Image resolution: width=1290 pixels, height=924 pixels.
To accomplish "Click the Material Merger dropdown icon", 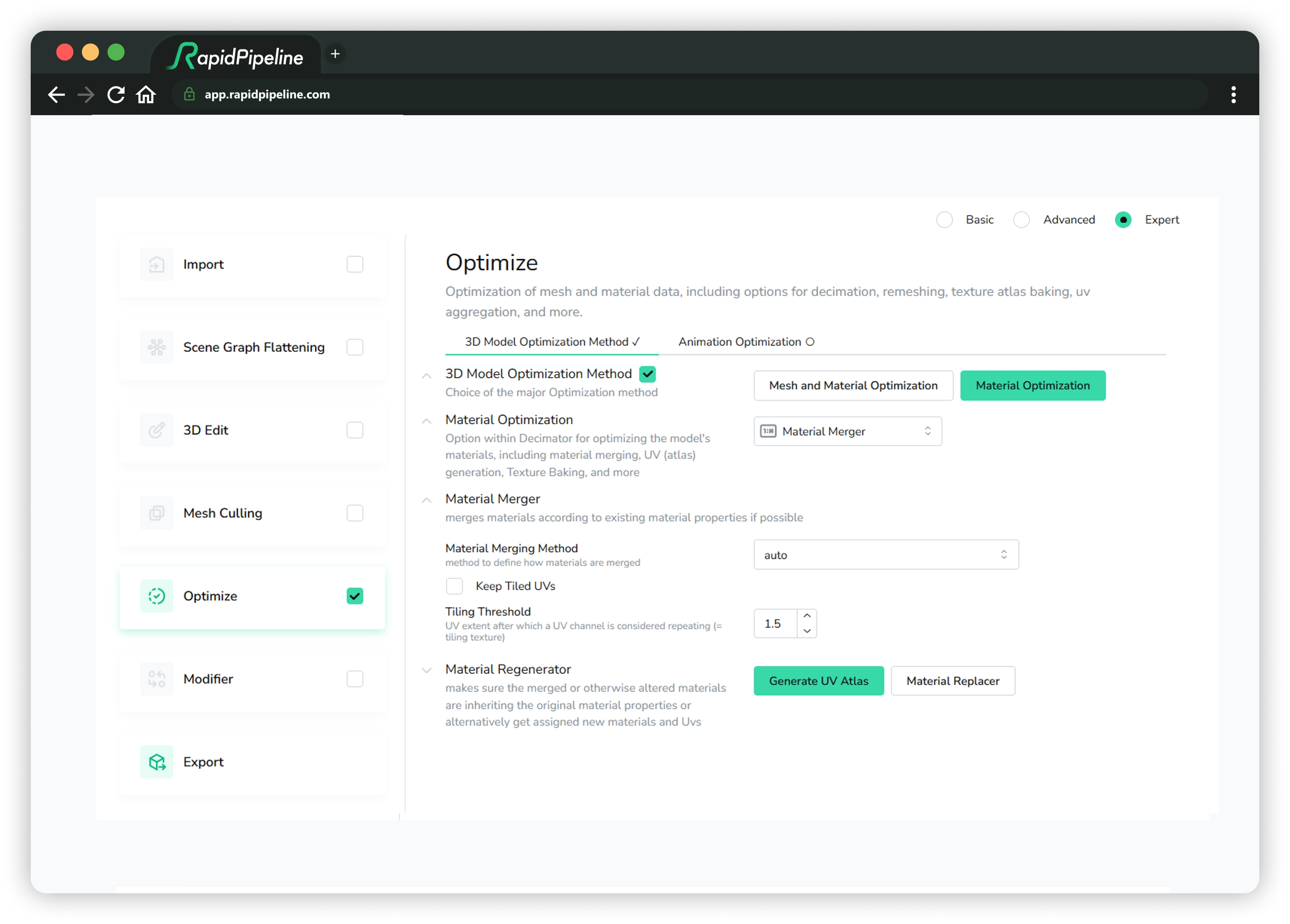I will click(x=768, y=431).
